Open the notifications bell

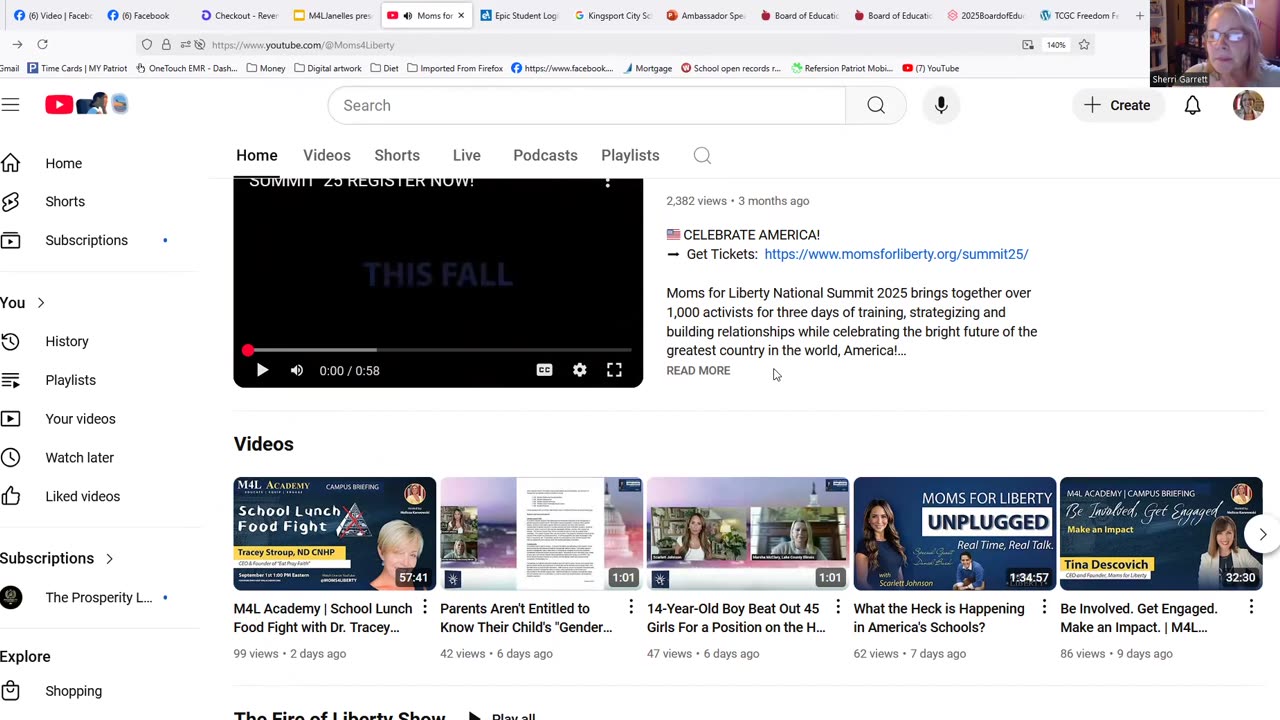point(1192,105)
